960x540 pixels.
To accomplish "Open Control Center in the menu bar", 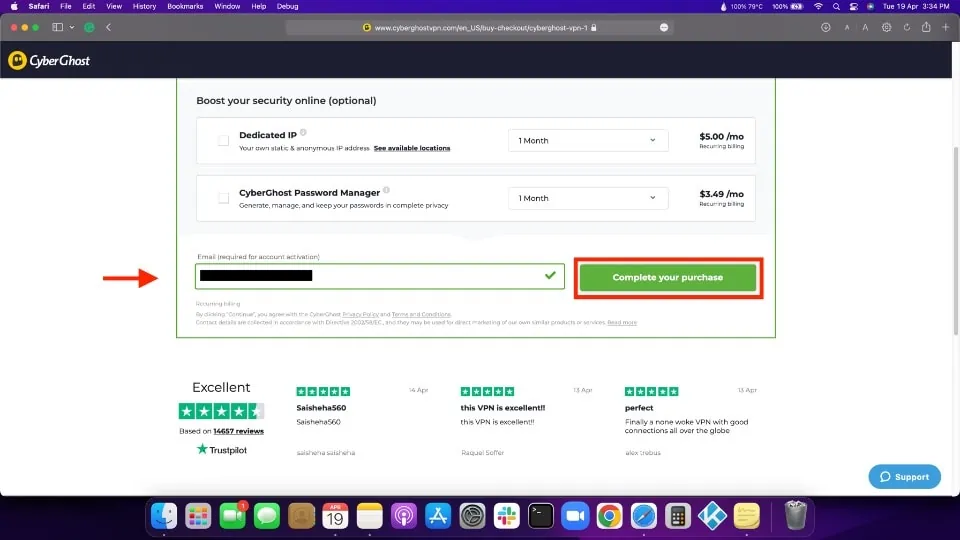I will [853, 6].
